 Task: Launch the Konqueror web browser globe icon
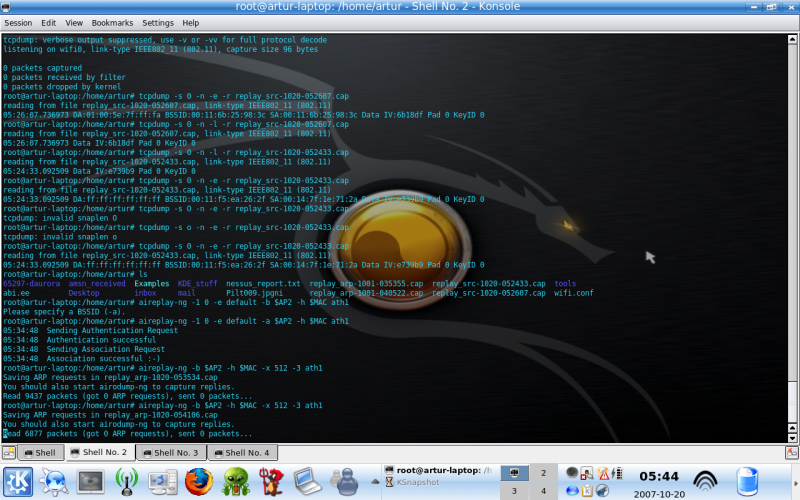[54, 481]
